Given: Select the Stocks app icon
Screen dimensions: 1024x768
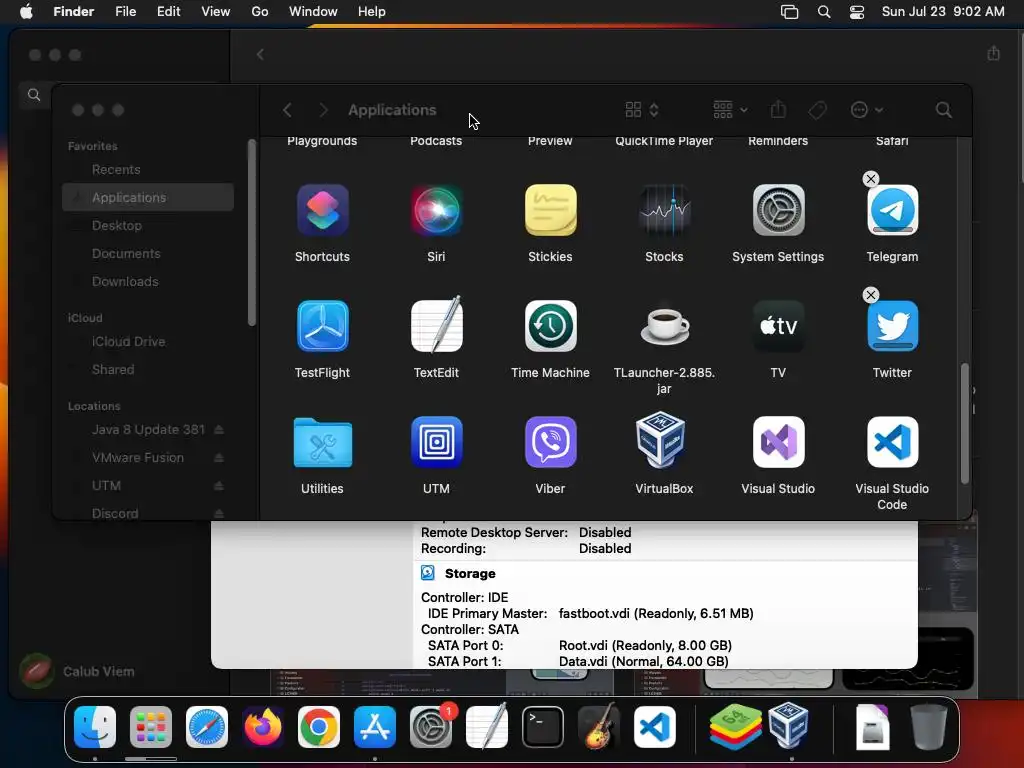Looking at the screenshot, I should [664, 210].
